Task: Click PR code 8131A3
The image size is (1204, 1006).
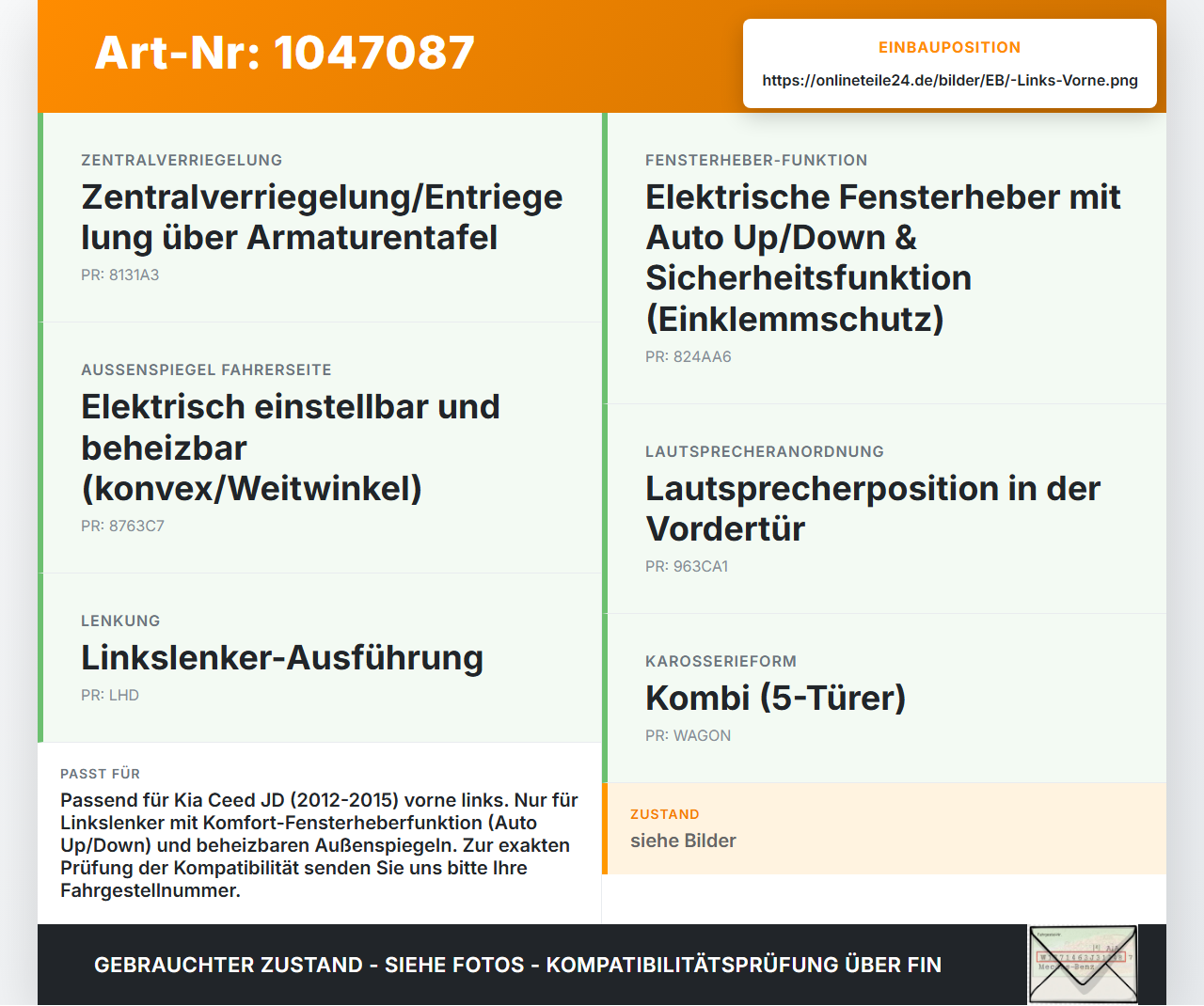Action: coord(120,275)
